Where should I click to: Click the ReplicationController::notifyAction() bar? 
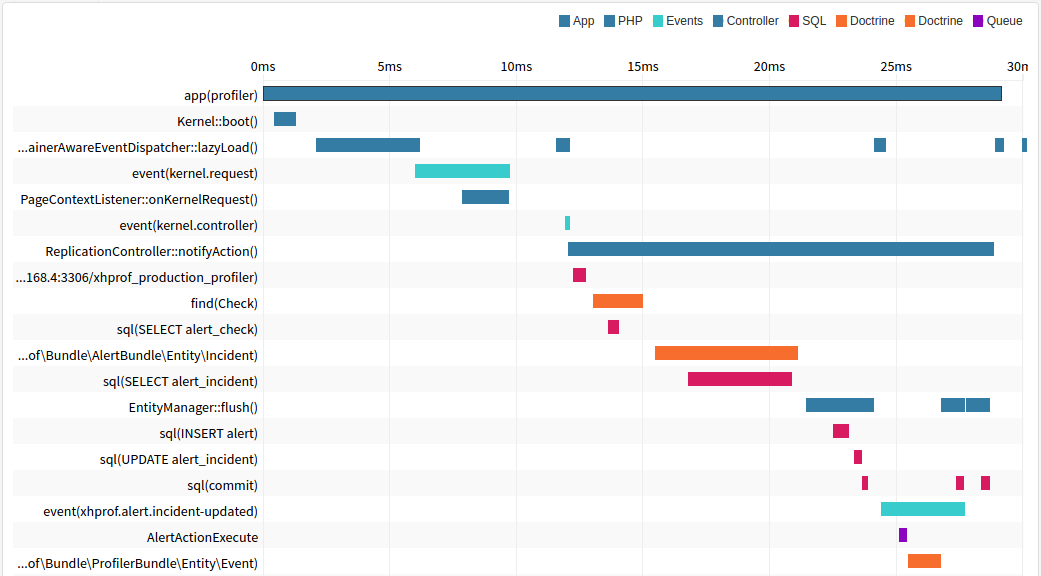(780, 250)
